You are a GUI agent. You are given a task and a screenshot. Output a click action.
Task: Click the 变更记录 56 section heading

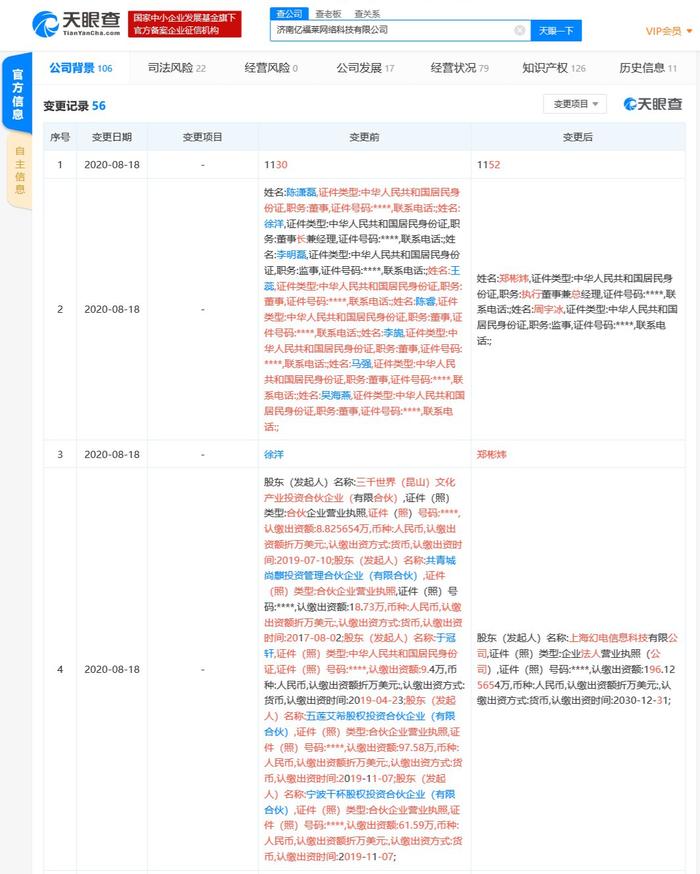click(x=75, y=106)
